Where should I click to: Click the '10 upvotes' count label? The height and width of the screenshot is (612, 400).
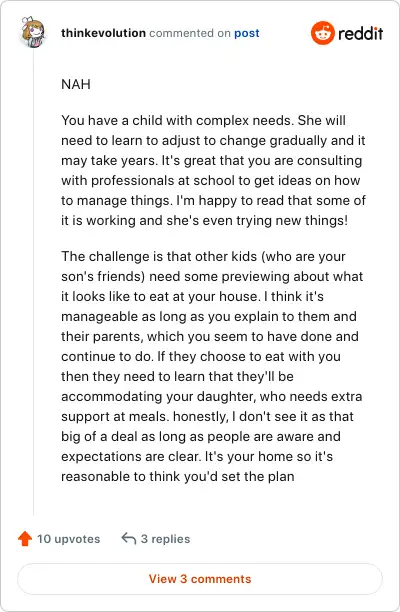click(69, 539)
